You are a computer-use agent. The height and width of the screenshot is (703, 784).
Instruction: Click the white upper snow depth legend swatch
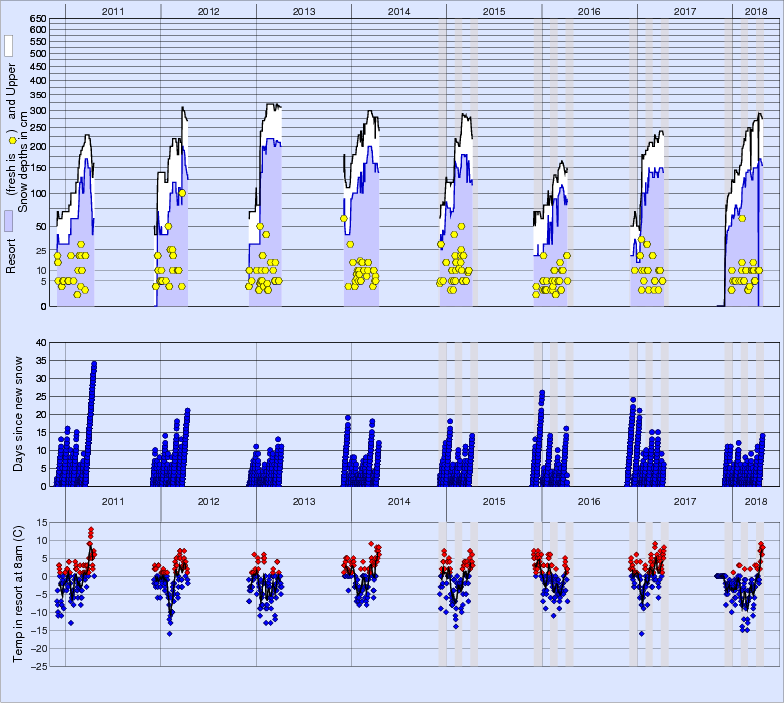point(8,46)
